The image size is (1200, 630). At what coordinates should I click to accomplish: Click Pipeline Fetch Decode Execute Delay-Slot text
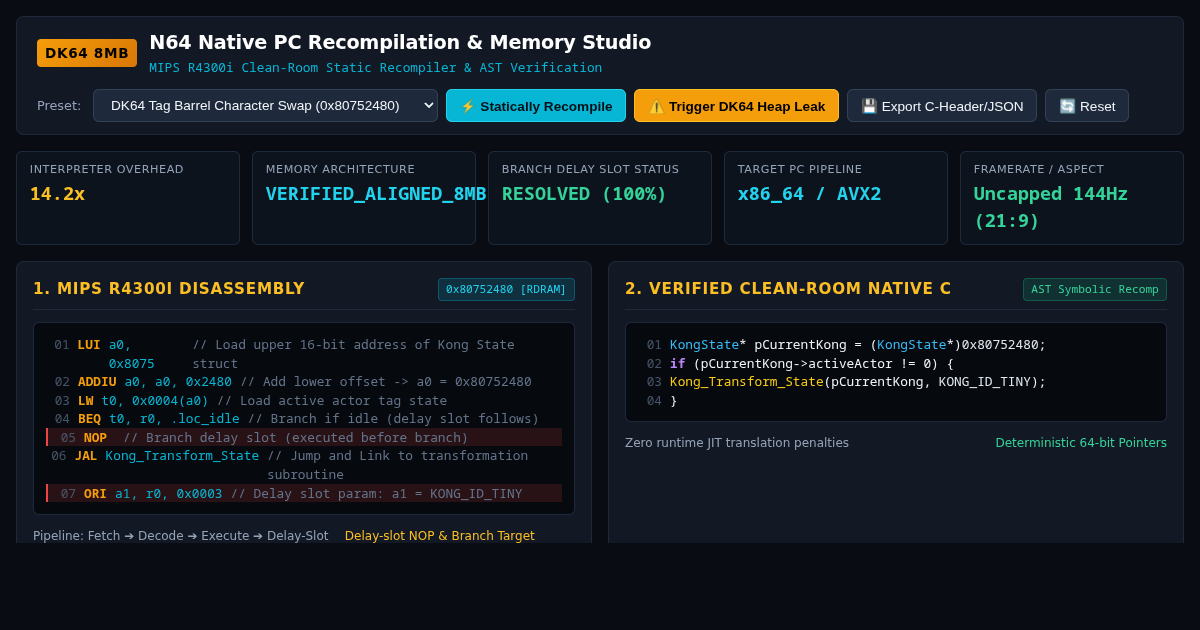pos(181,536)
